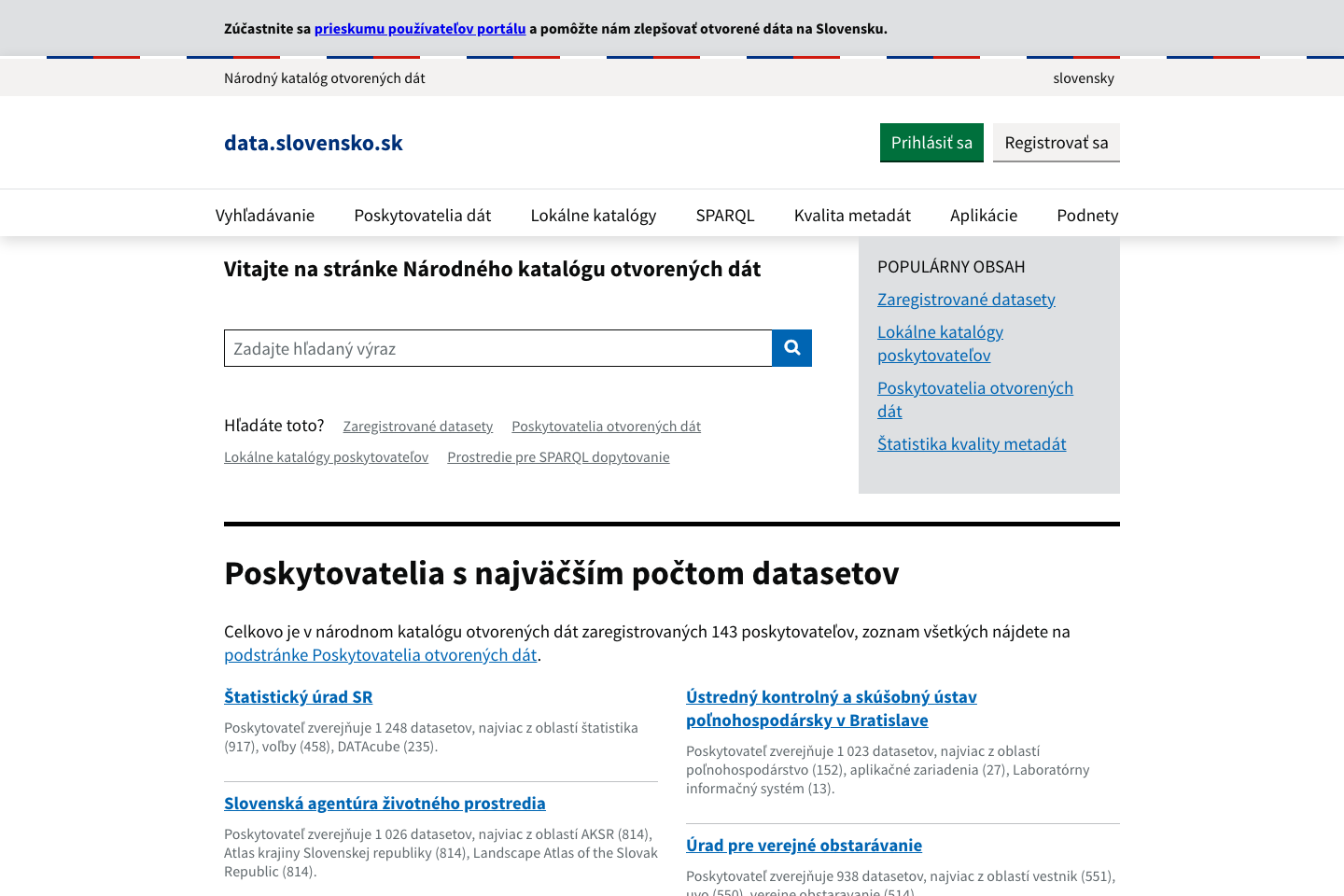This screenshot has width=1344, height=896.
Task: Select the Vyhľadávanie menu item
Action: point(265,215)
